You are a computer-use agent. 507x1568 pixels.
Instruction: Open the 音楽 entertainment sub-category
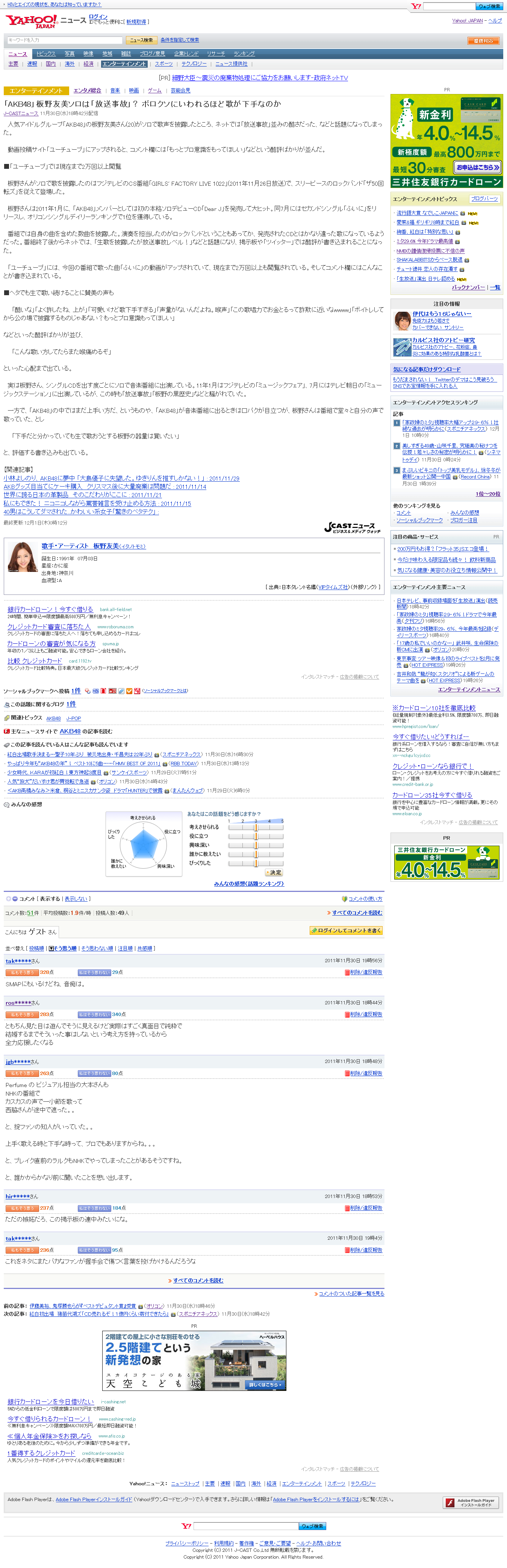pos(115,91)
